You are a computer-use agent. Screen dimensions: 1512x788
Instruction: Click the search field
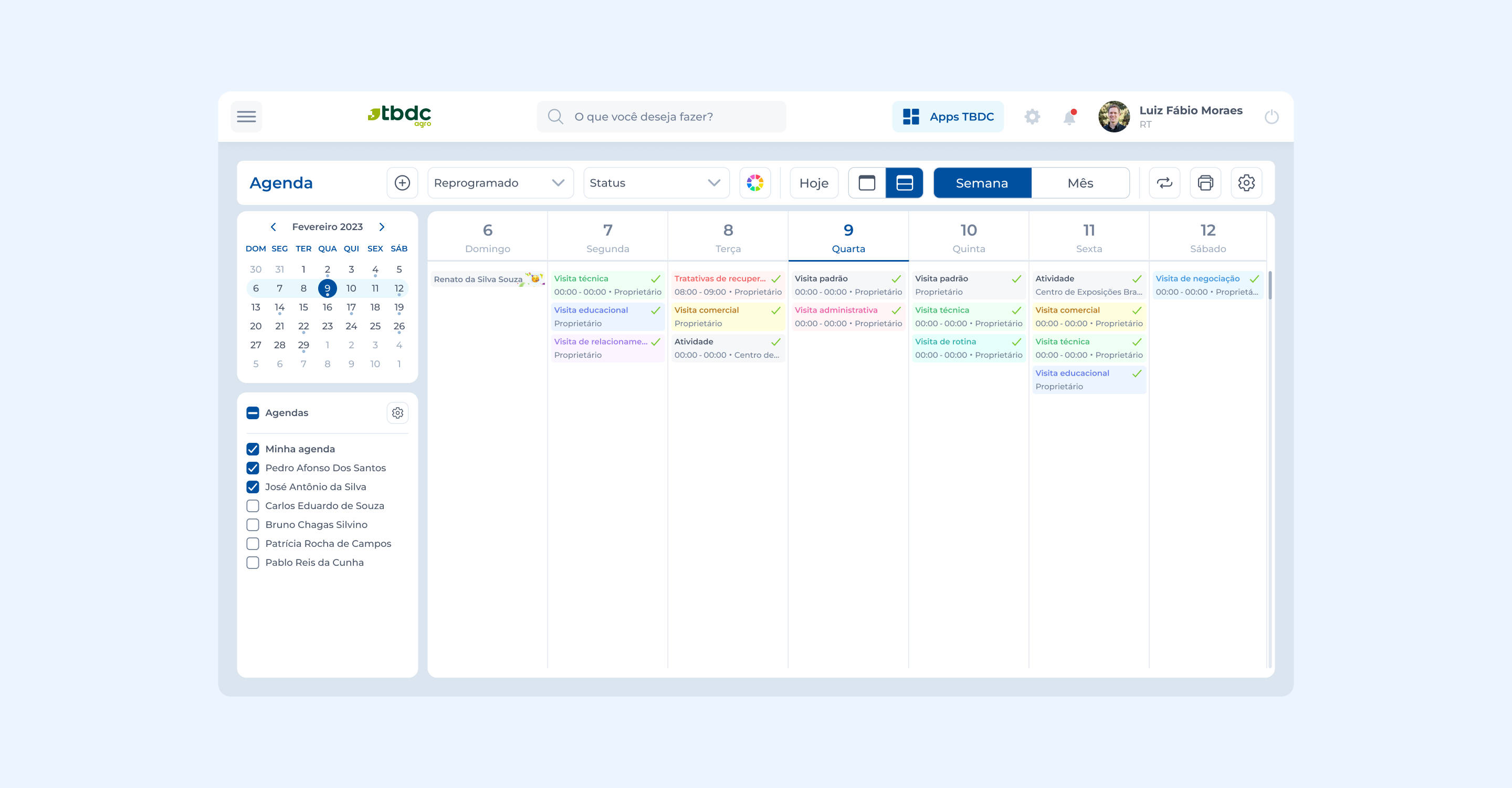tap(661, 116)
